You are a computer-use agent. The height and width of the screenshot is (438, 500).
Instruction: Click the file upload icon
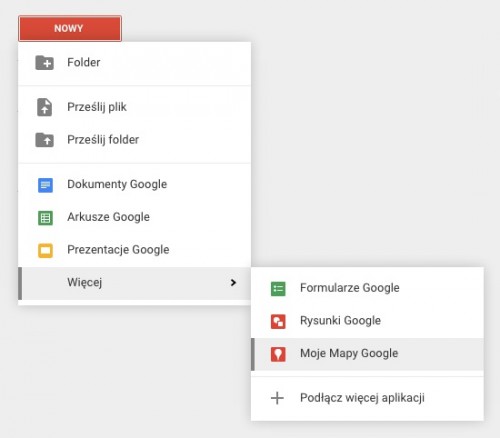pyautogui.click(x=44, y=107)
